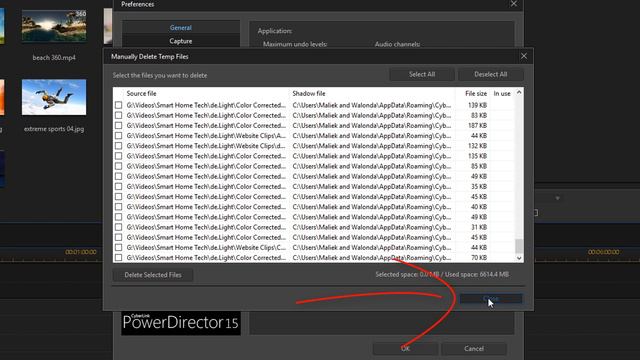
Task: Close Manually Delete Temp Files with X
Action: pyautogui.click(x=524, y=56)
